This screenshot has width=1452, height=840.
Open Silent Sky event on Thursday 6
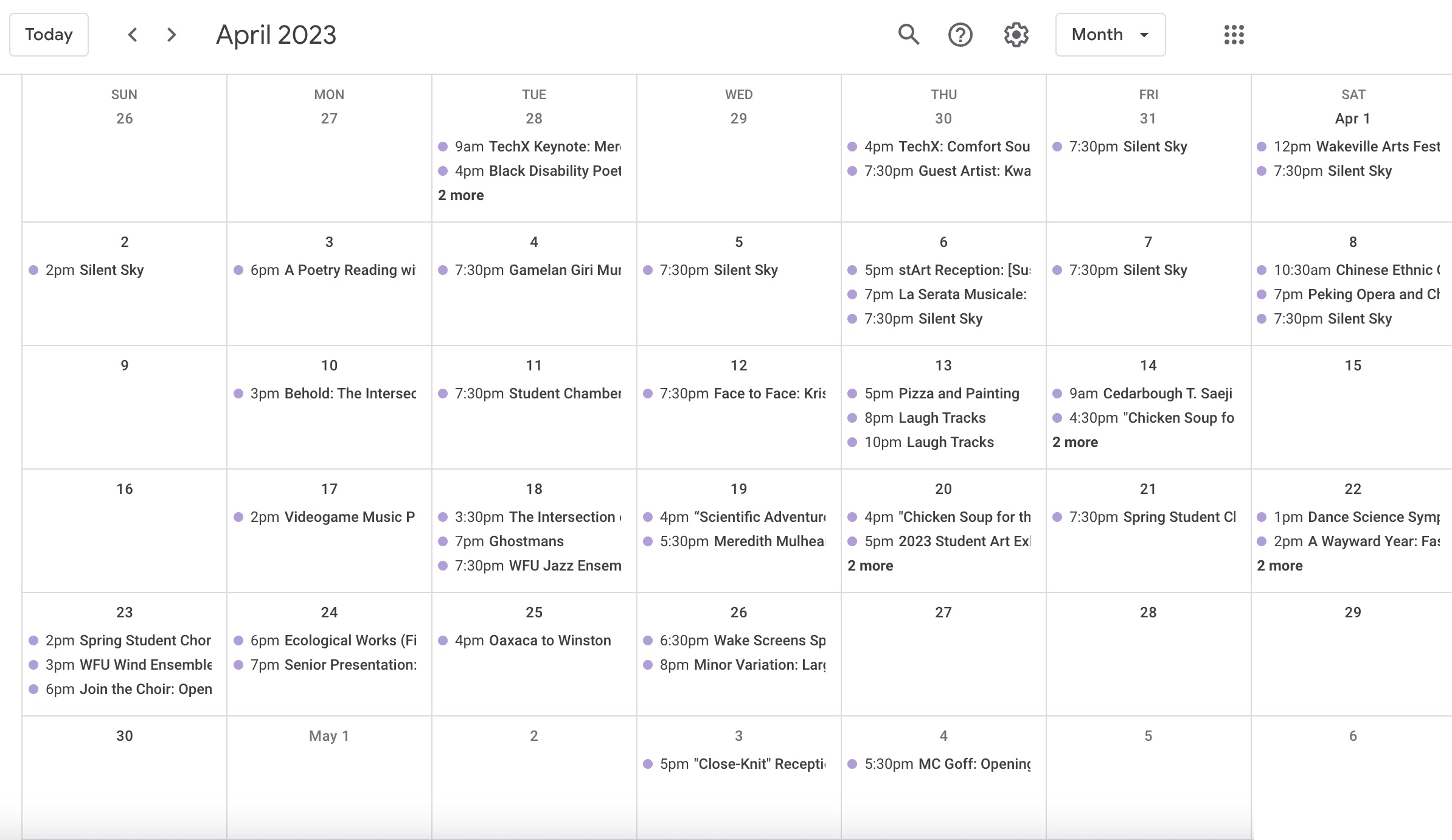coord(915,319)
